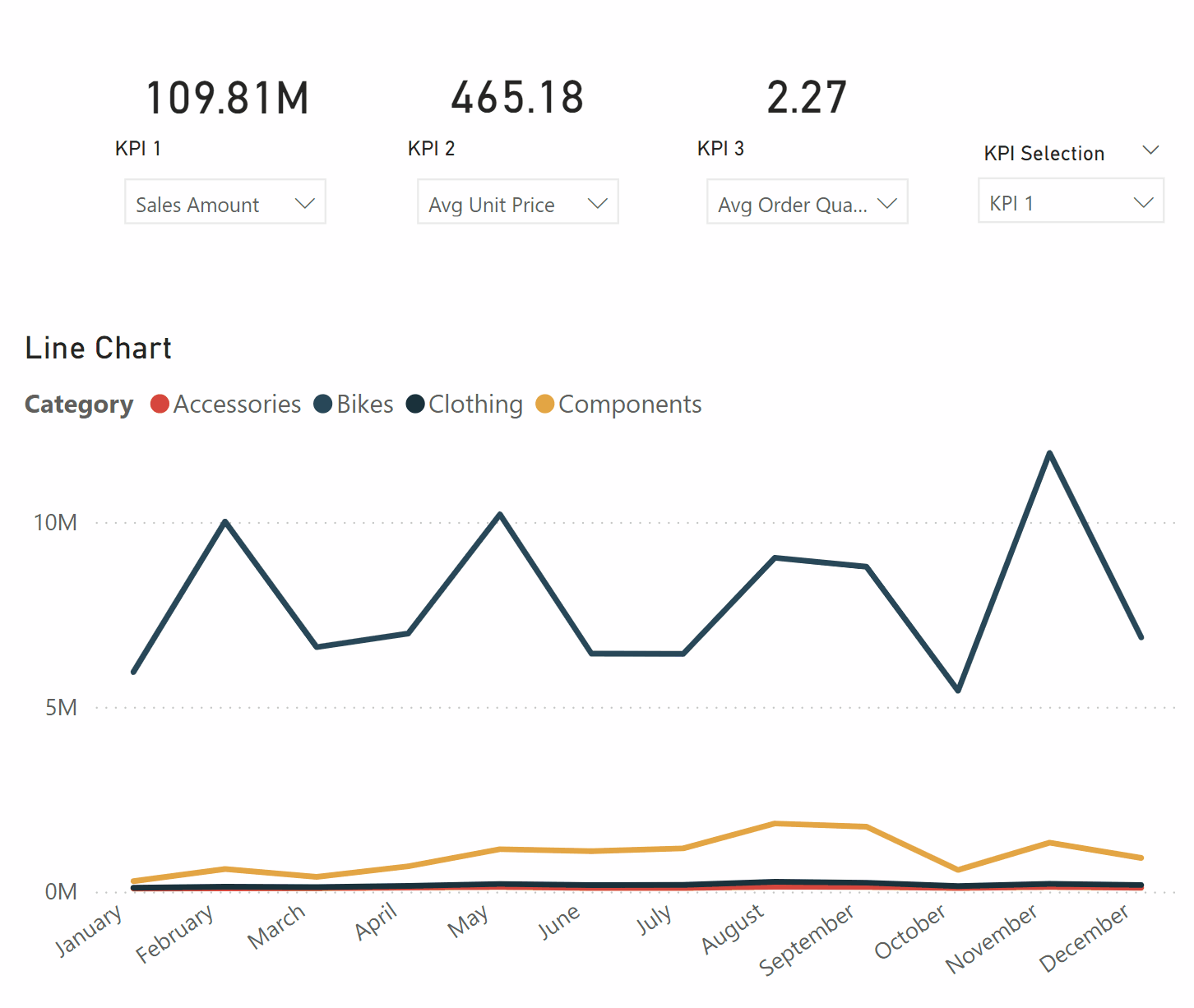
Task: Toggle the Components series in the legend
Action: pyautogui.click(x=630, y=404)
